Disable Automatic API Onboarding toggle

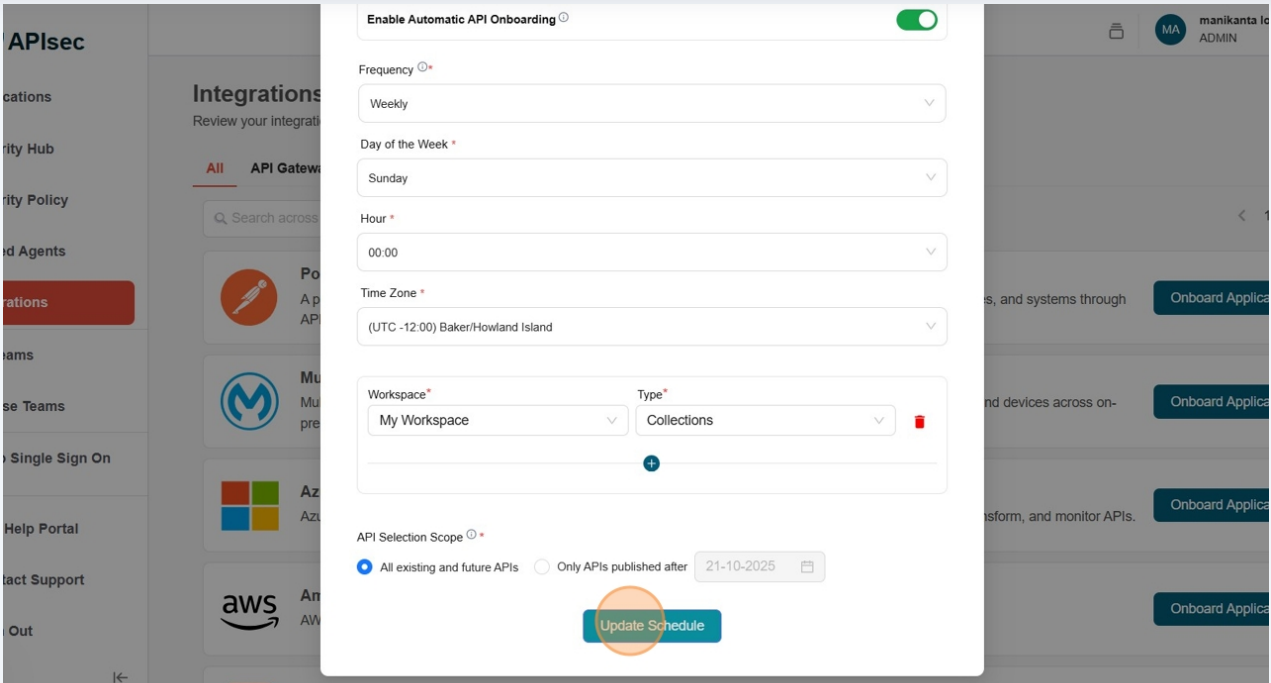[916, 20]
